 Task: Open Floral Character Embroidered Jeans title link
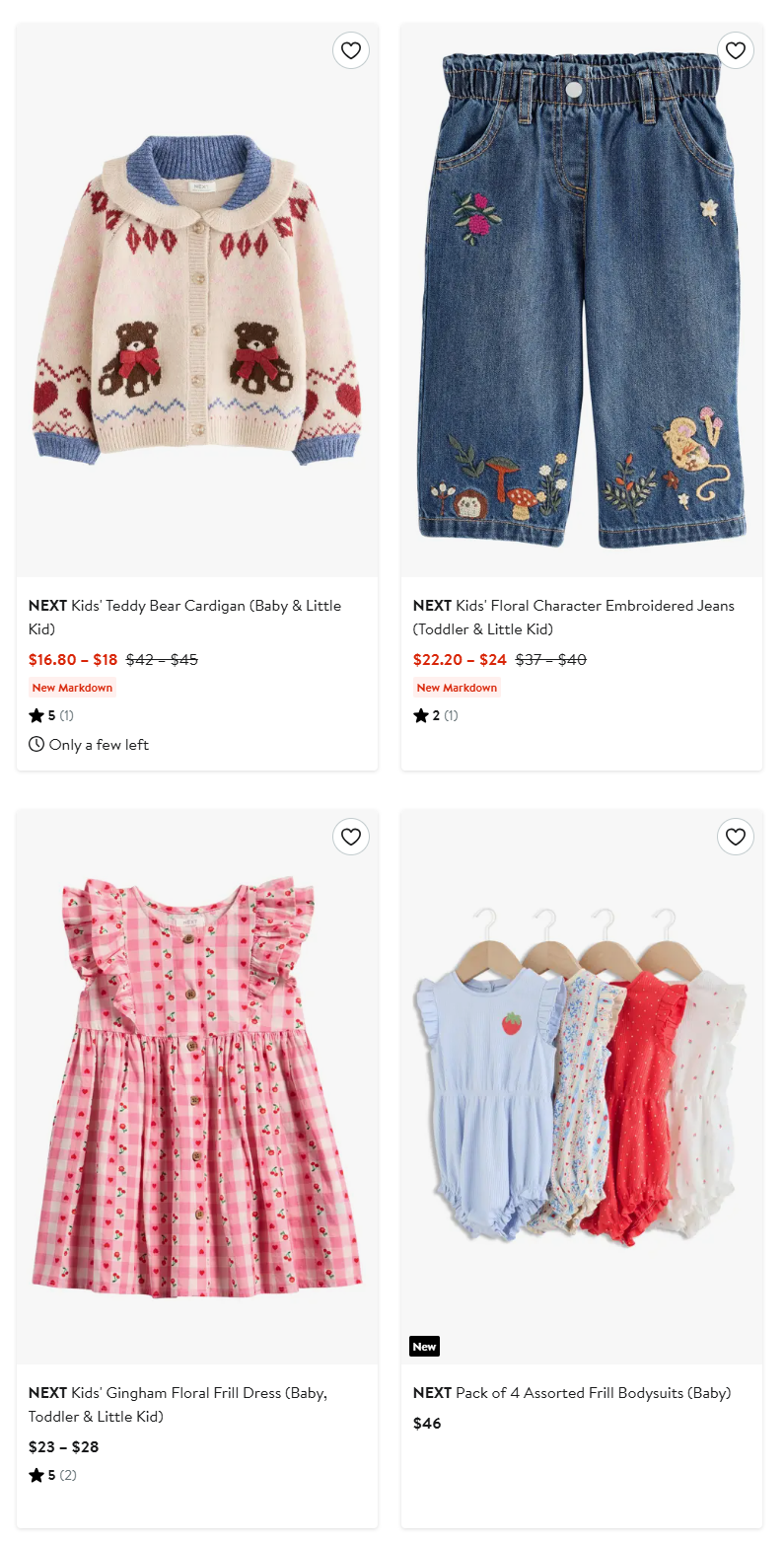[x=574, y=618]
